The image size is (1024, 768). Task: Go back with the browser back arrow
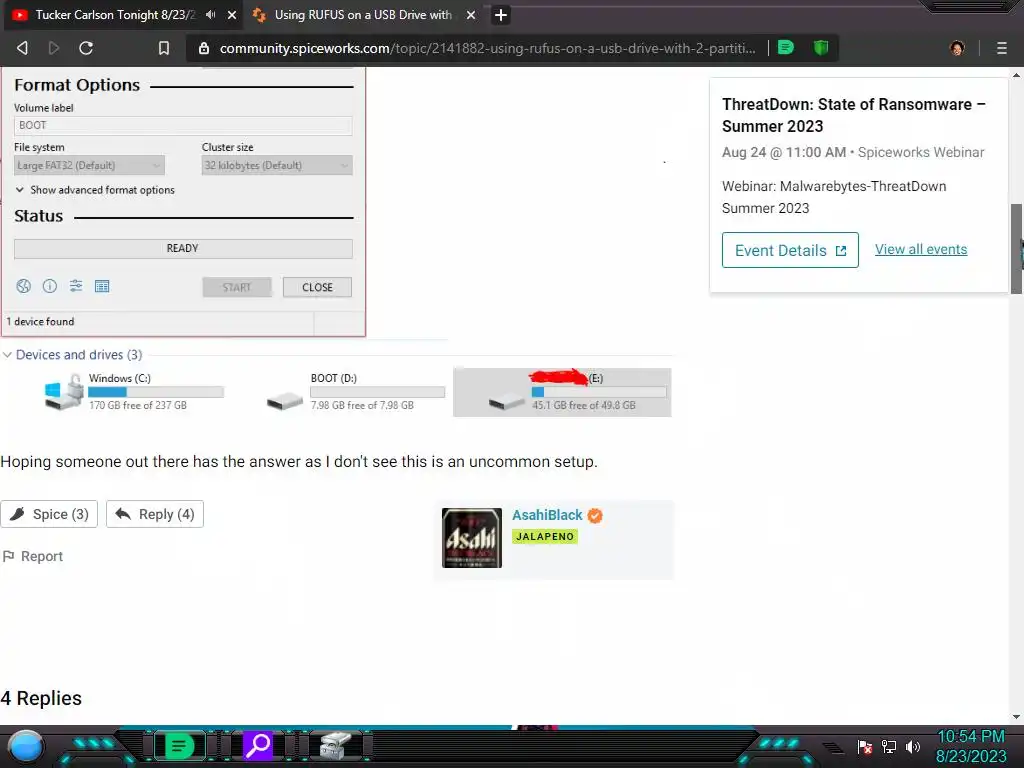(22, 48)
